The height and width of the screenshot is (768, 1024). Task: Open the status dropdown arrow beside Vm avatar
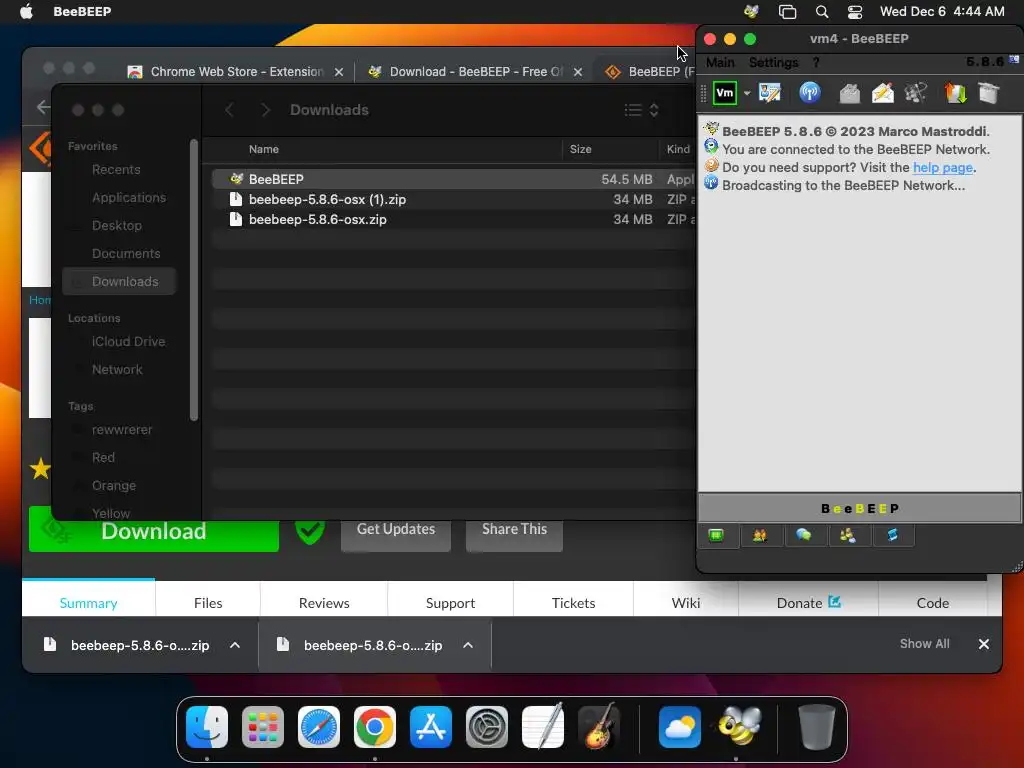(x=746, y=93)
